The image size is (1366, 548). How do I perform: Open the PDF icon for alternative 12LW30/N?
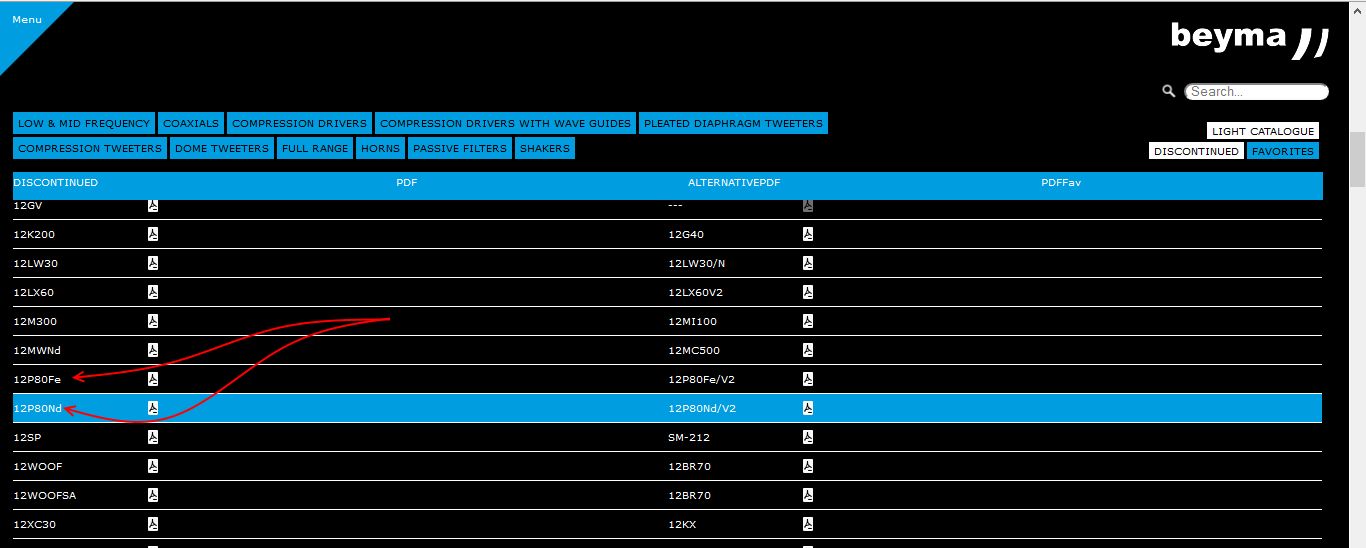pyautogui.click(x=807, y=263)
